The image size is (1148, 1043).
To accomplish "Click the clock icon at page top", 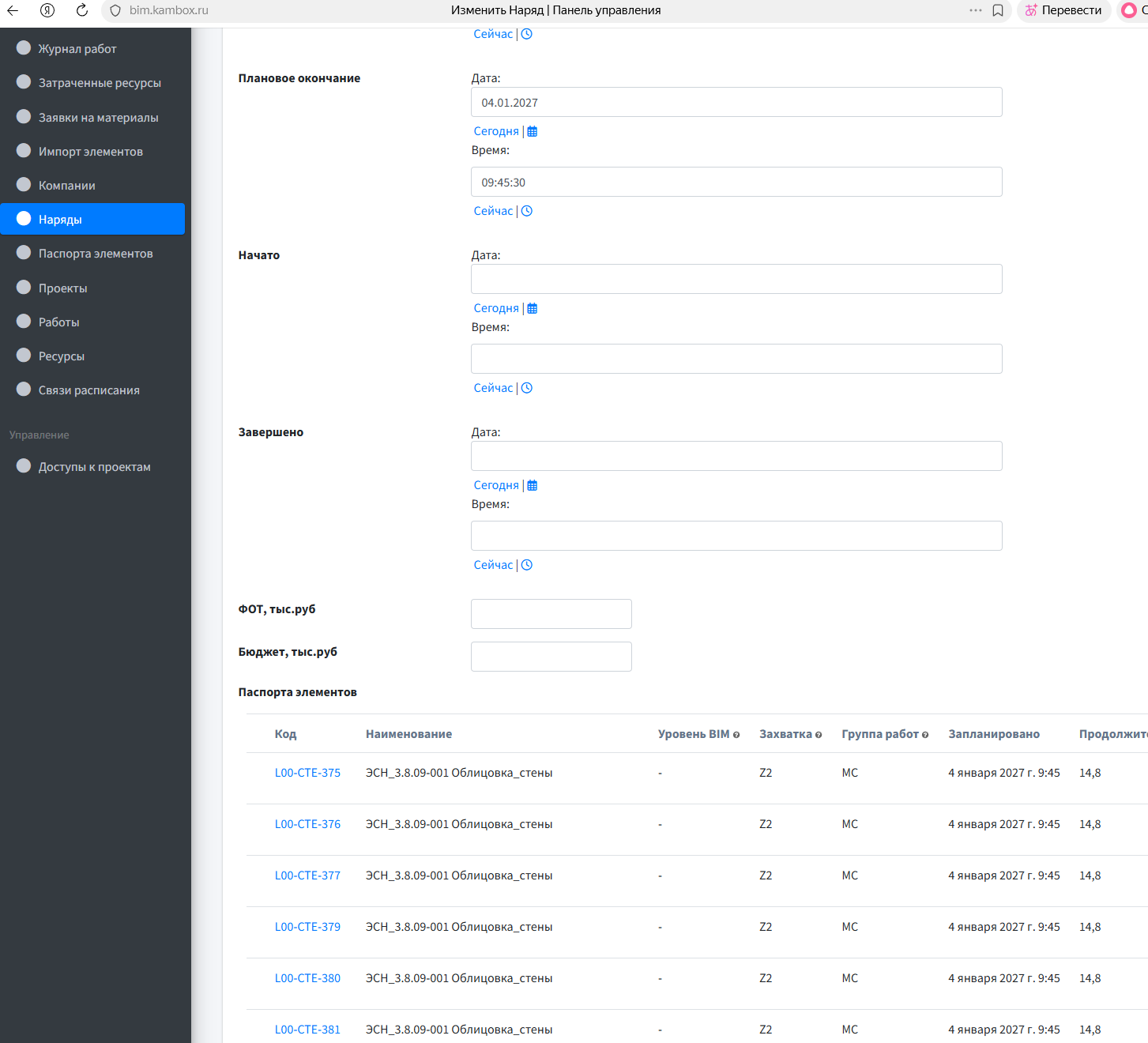I will [x=527, y=34].
